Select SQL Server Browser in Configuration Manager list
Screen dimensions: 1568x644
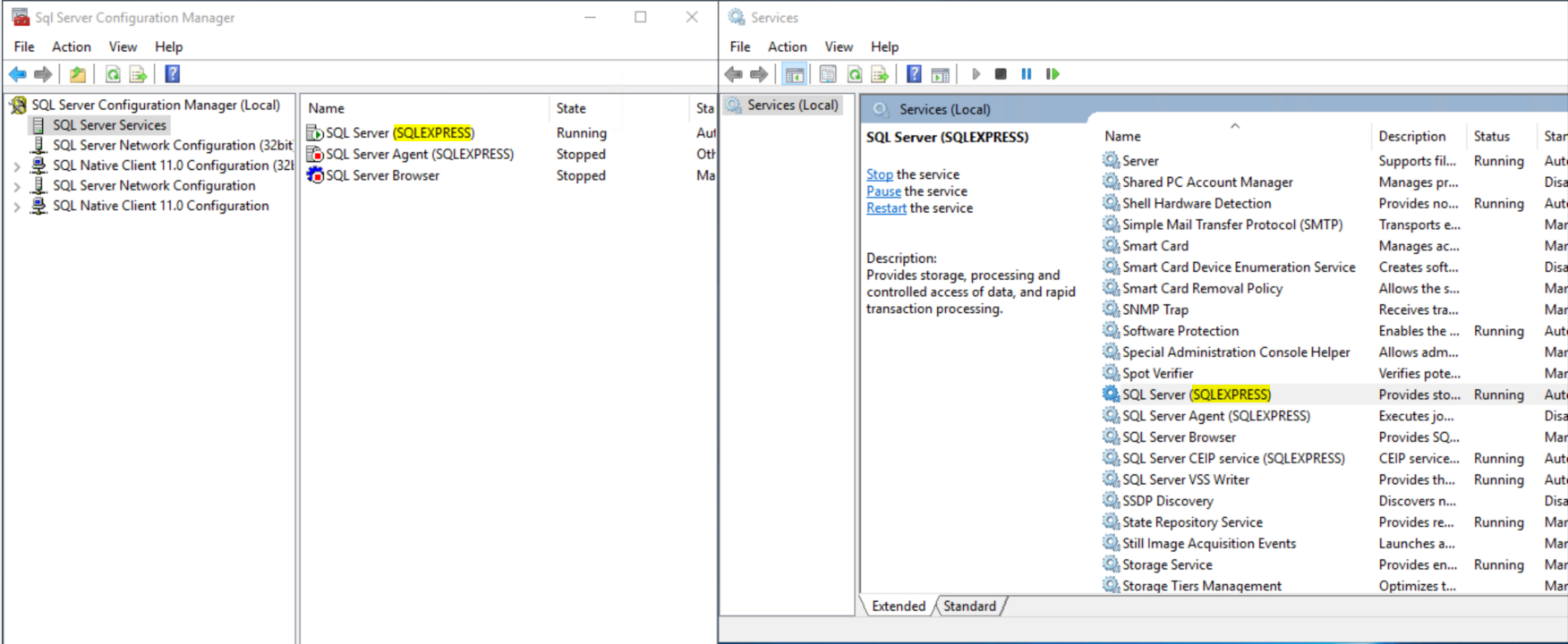(x=382, y=175)
